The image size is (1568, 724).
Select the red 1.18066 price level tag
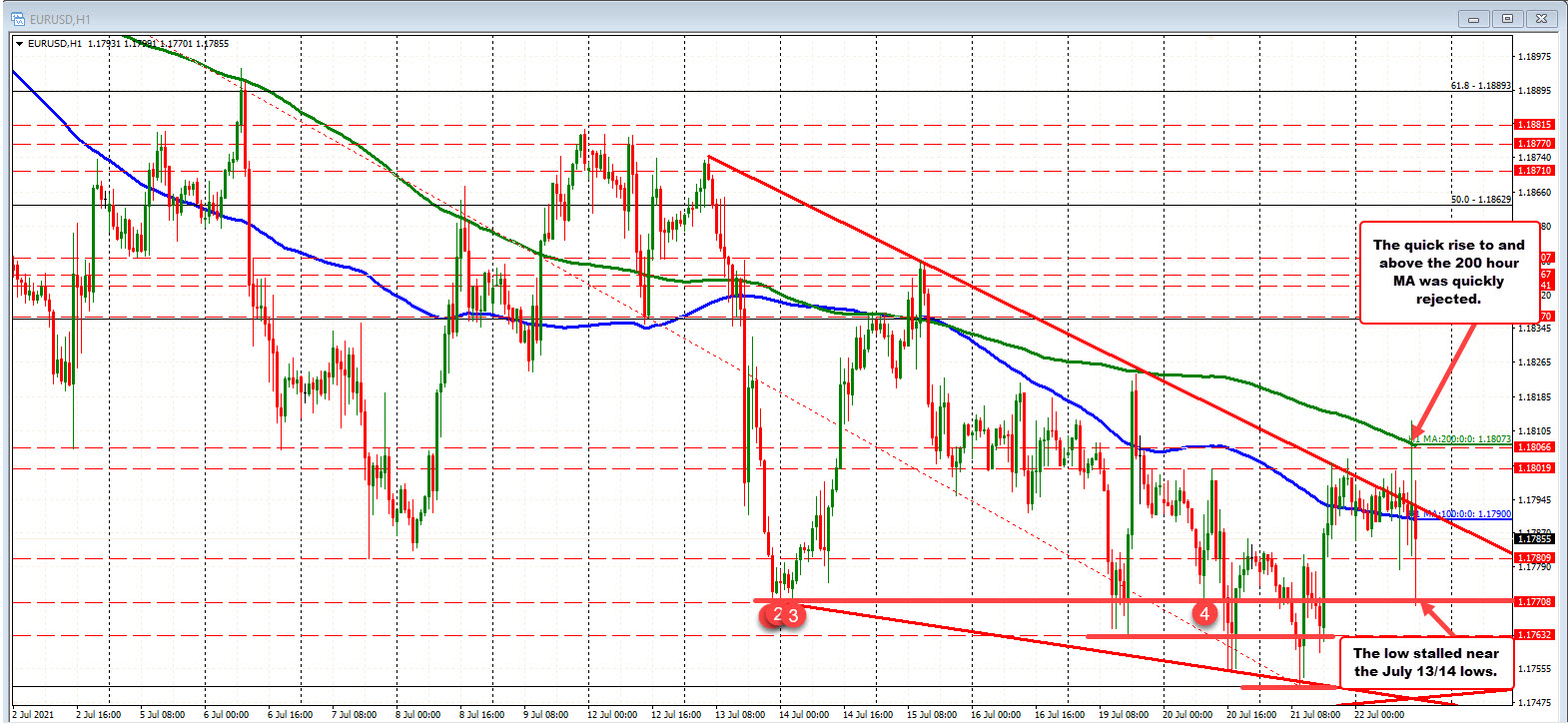pyautogui.click(x=1535, y=447)
